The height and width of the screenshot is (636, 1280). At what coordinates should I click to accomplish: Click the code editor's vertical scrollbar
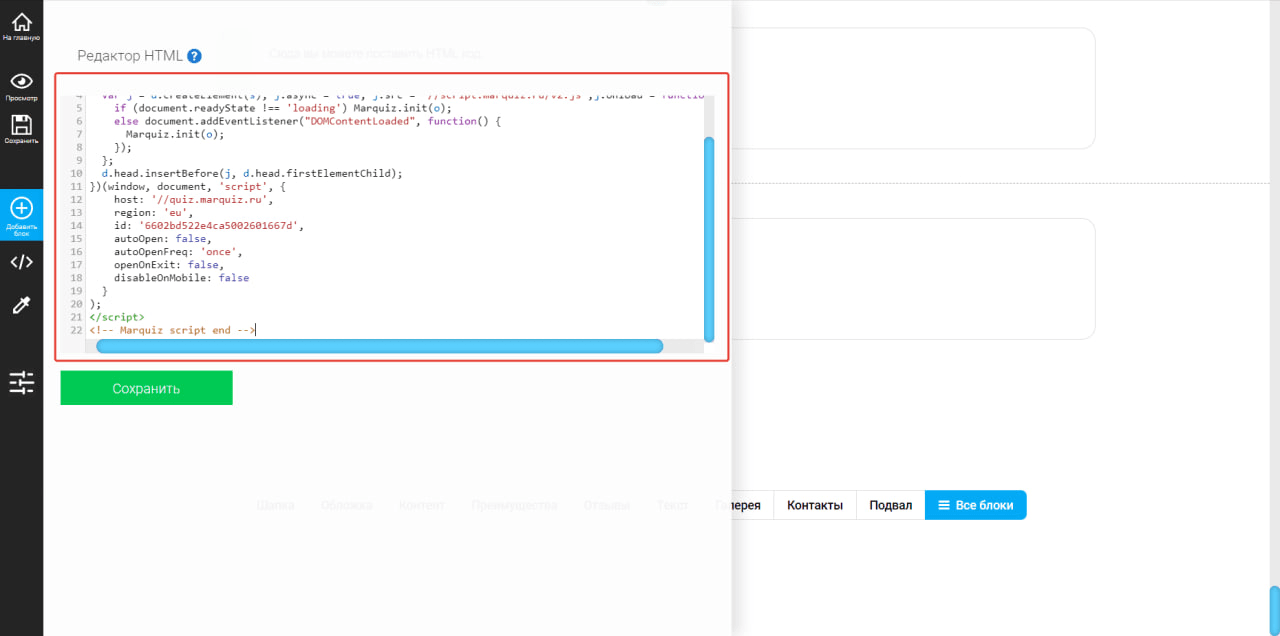pyautogui.click(x=709, y=238)
